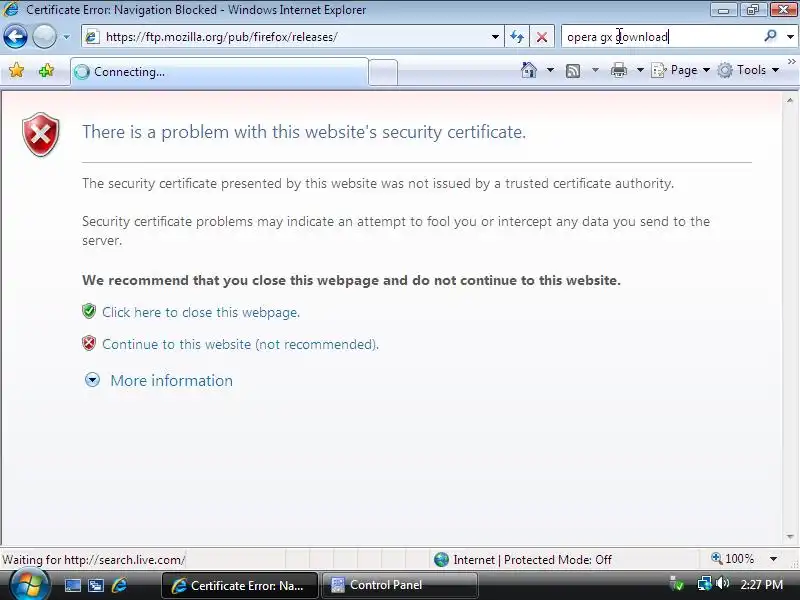Click the red shield continue icon
800x600 pixels.
click(89, 343)
